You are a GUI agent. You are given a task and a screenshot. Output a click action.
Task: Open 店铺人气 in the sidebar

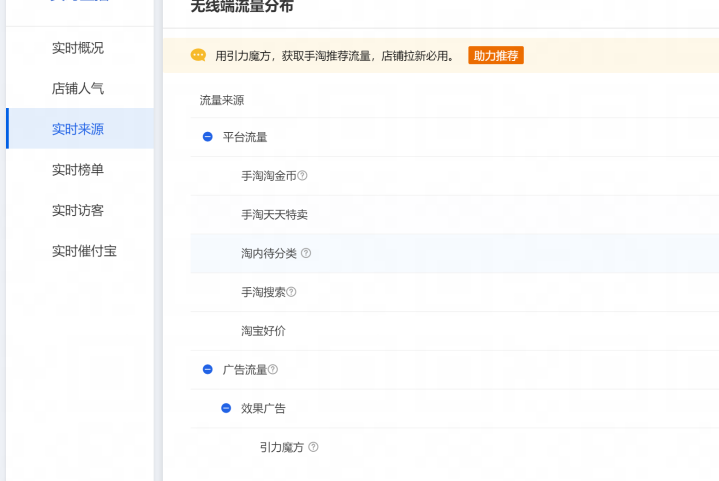click(77, 88)
